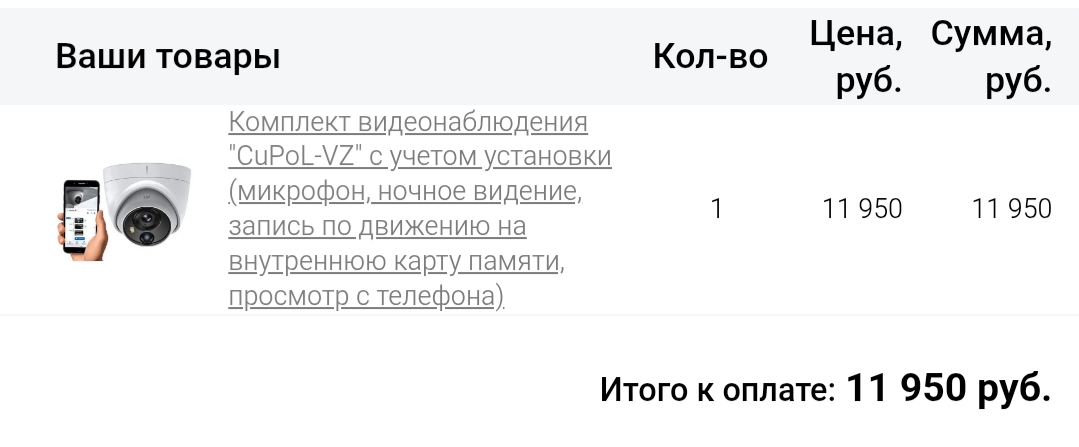Viewport: 1079px width, 447px height.
Task: Click the "Ваши товары" table header
Action: pos(168,56)
